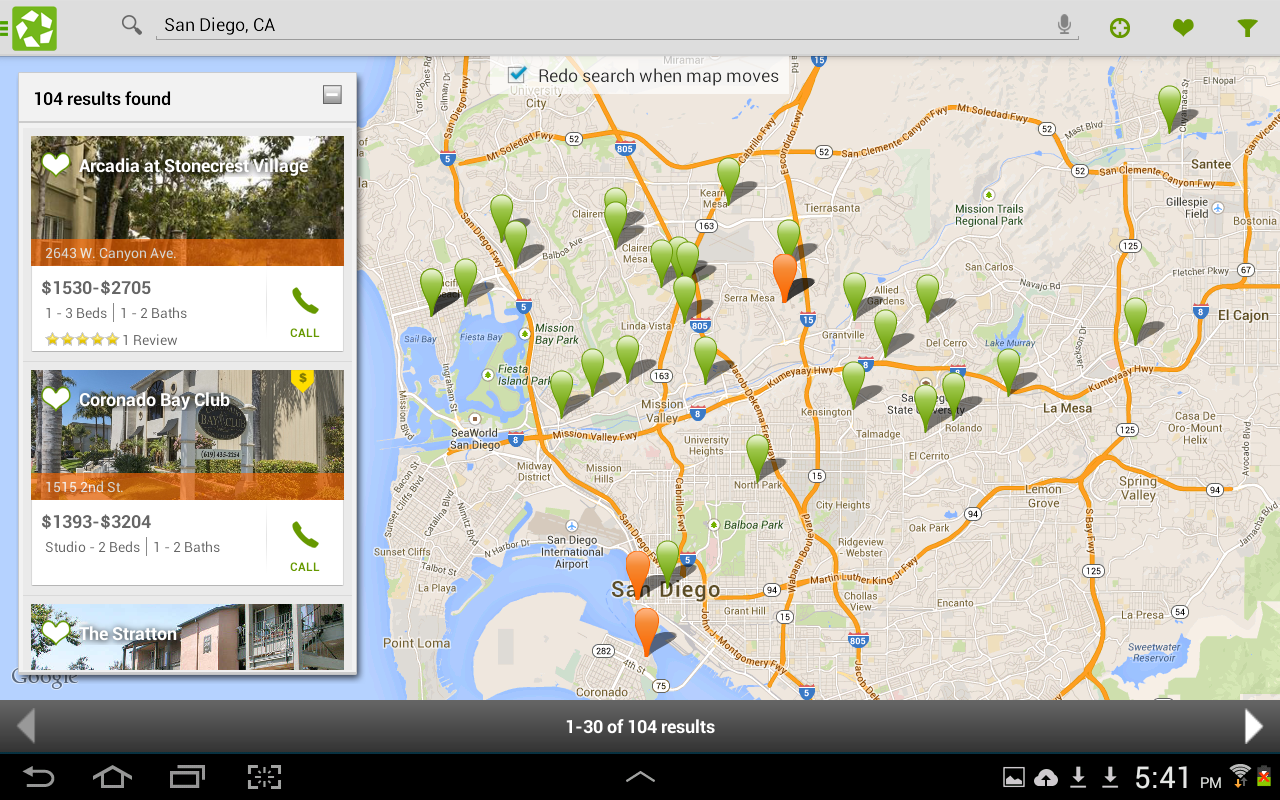The image size is (1280, 800).
Task: Open recent apps from the navigation bar
Action: pyautogui.click(x=187, y=776)
